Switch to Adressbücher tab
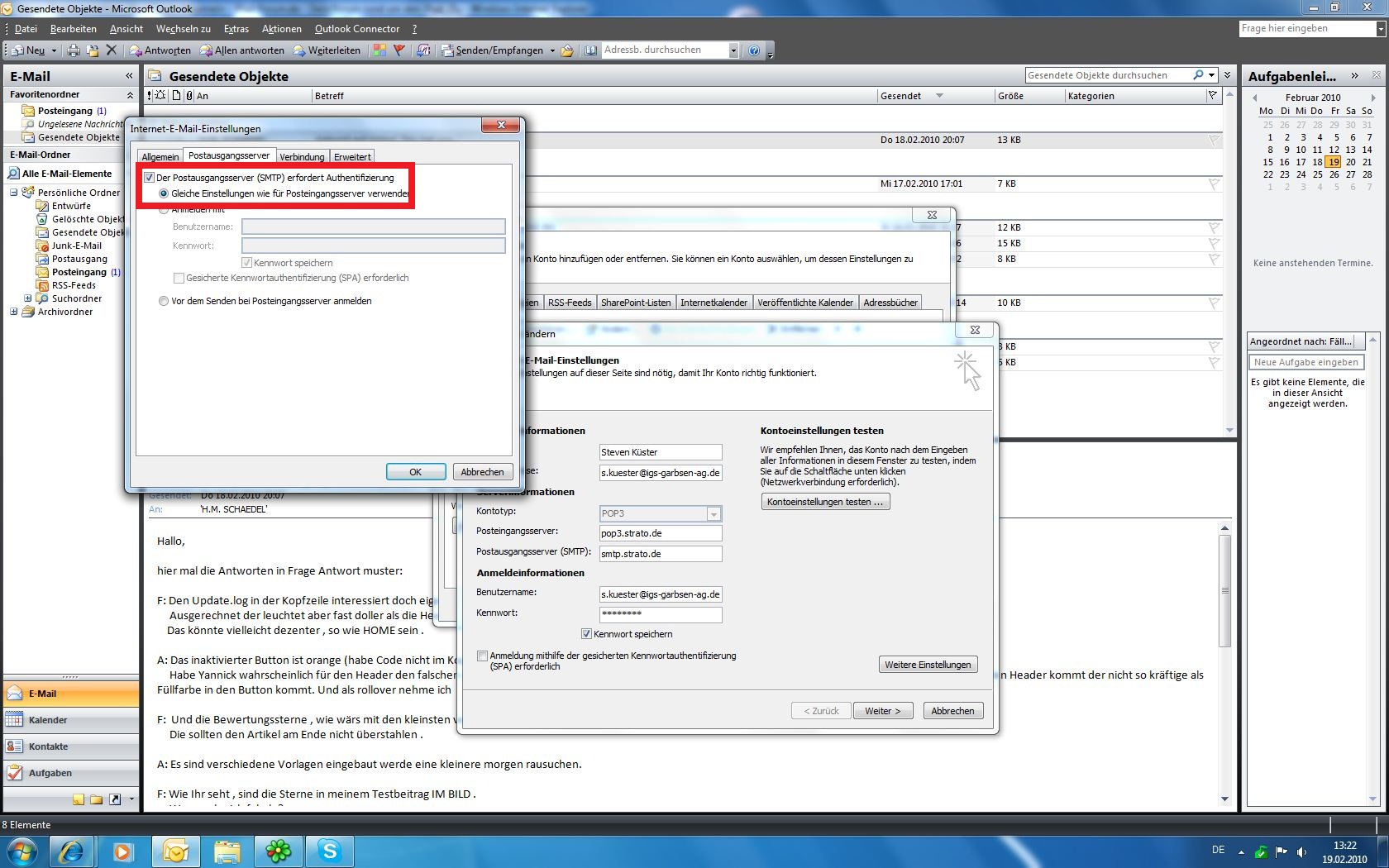The image size is (1389, 868). tap(890, 303)
